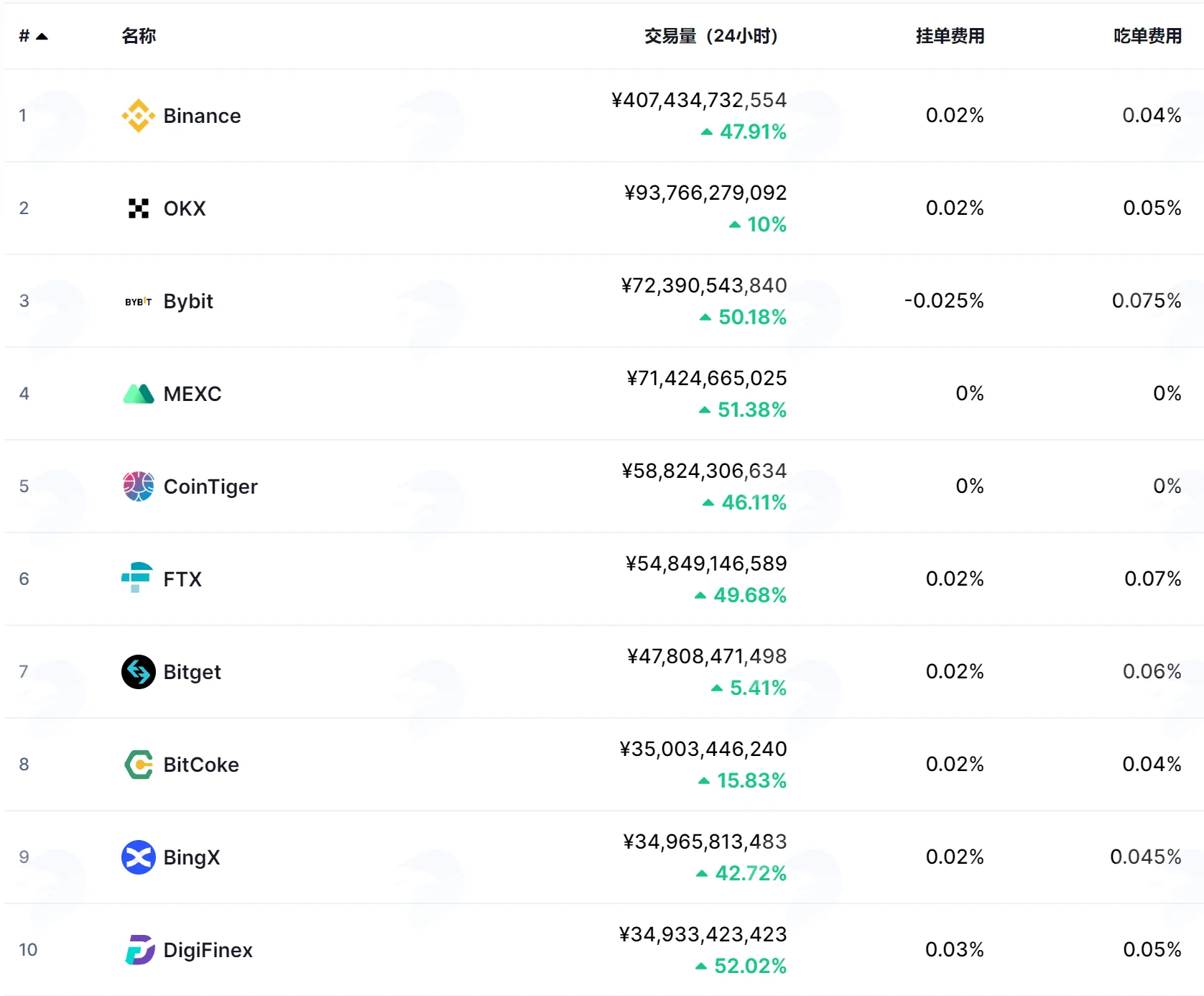Screen dimensions: 1204x996
Task: Sort by the 吃单费用 column header
Action: (1147, 36)
